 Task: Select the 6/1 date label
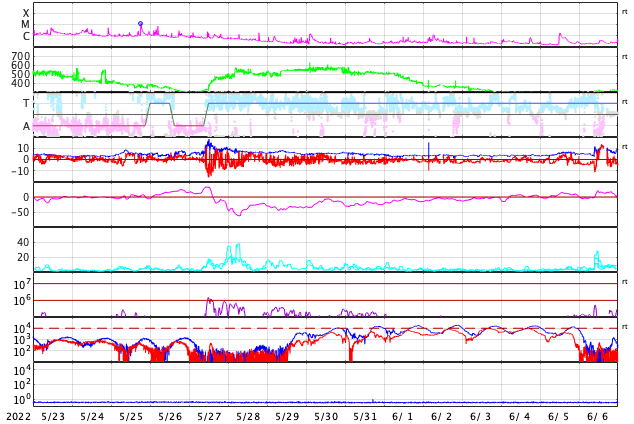(403, 416)
